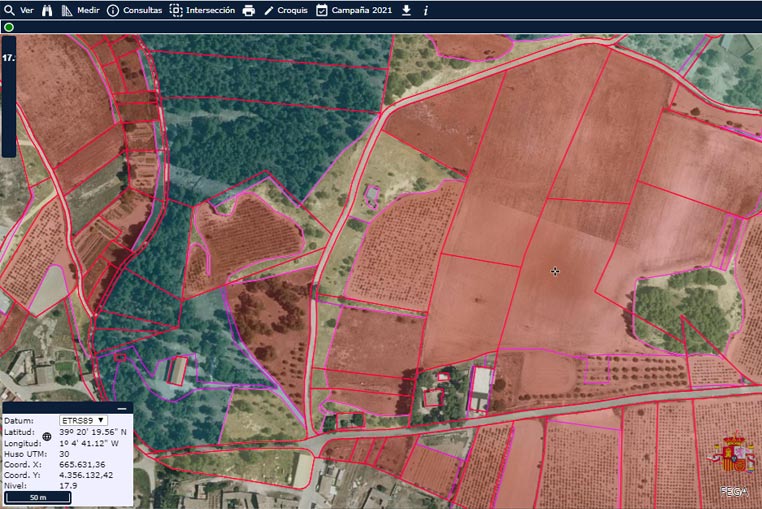Open the italic i information icon
This screenshot has width=762, height=509.
(426, 10)
